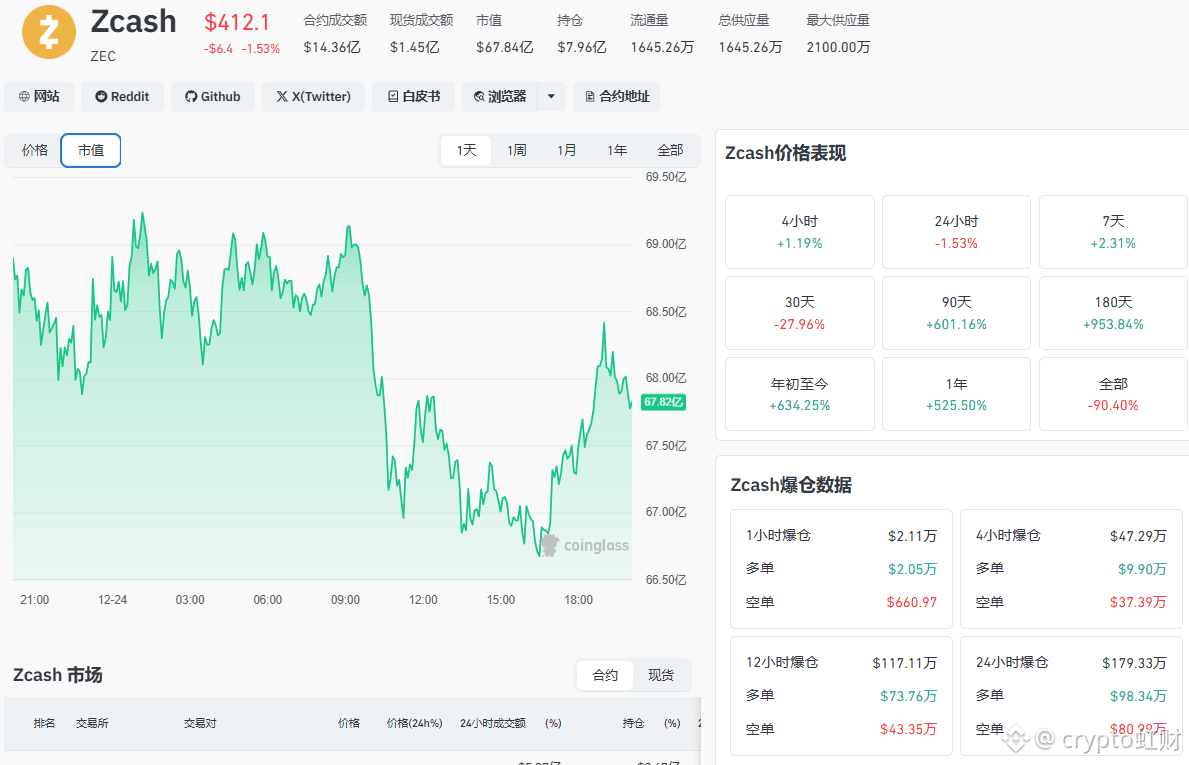Click the Github octocat icon
1189x765 pixels.
click(191, 96)
